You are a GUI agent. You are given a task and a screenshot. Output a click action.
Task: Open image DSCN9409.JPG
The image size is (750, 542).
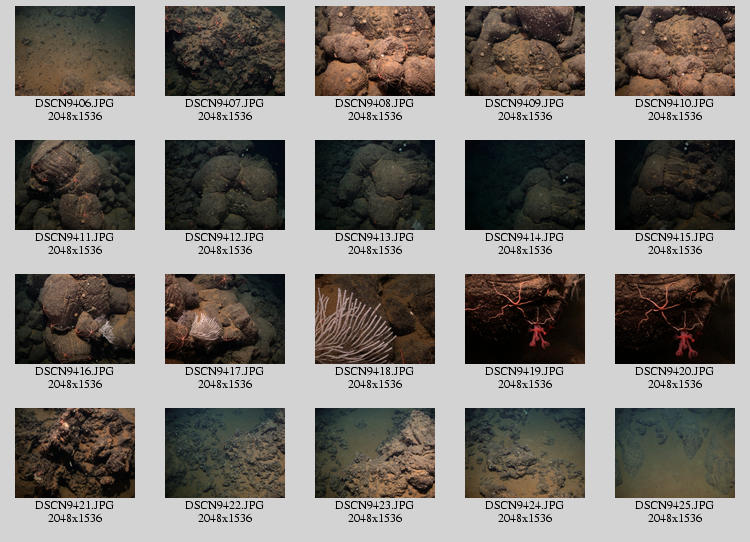pyautogui.click(x=525, y=51)
